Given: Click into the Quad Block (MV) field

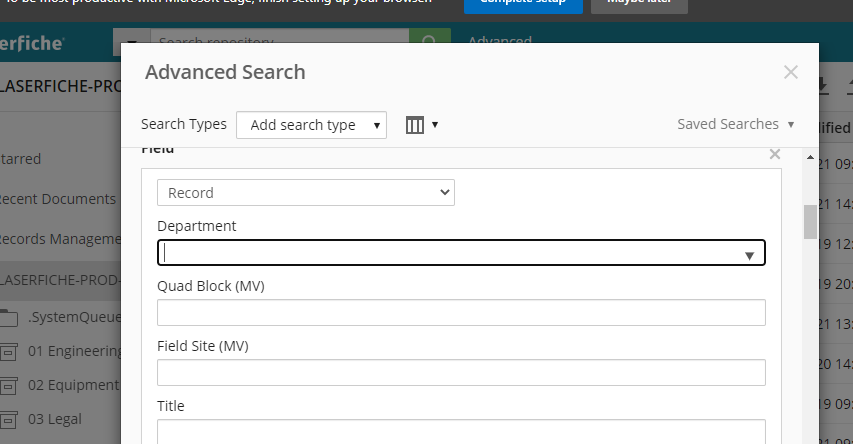Looking at the screenshot, I should tap(461, 313).
